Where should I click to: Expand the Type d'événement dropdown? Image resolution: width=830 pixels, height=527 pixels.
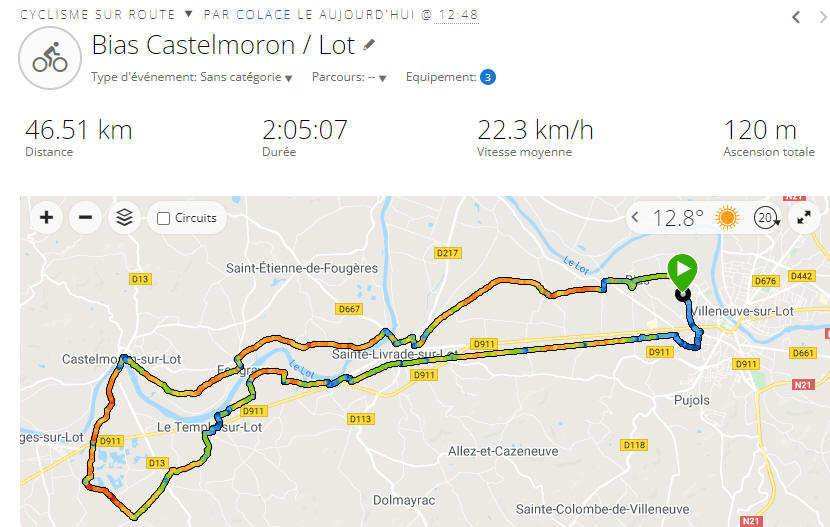191,77
